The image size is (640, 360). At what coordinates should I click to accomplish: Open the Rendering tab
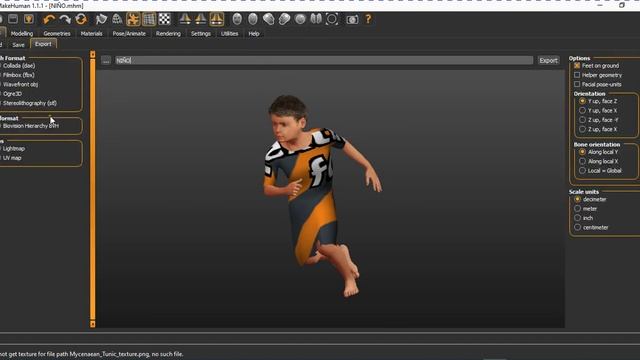168,33
